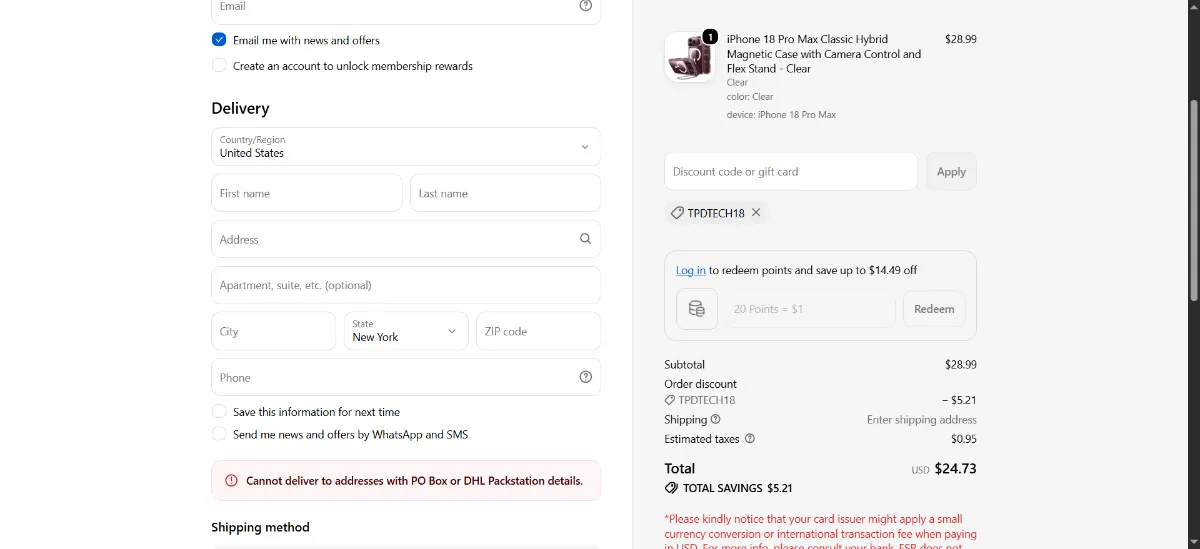The width and height of the screenshot is (1200, 549).
Task: Click the help icon in the Email field
Action: [586, 5]
